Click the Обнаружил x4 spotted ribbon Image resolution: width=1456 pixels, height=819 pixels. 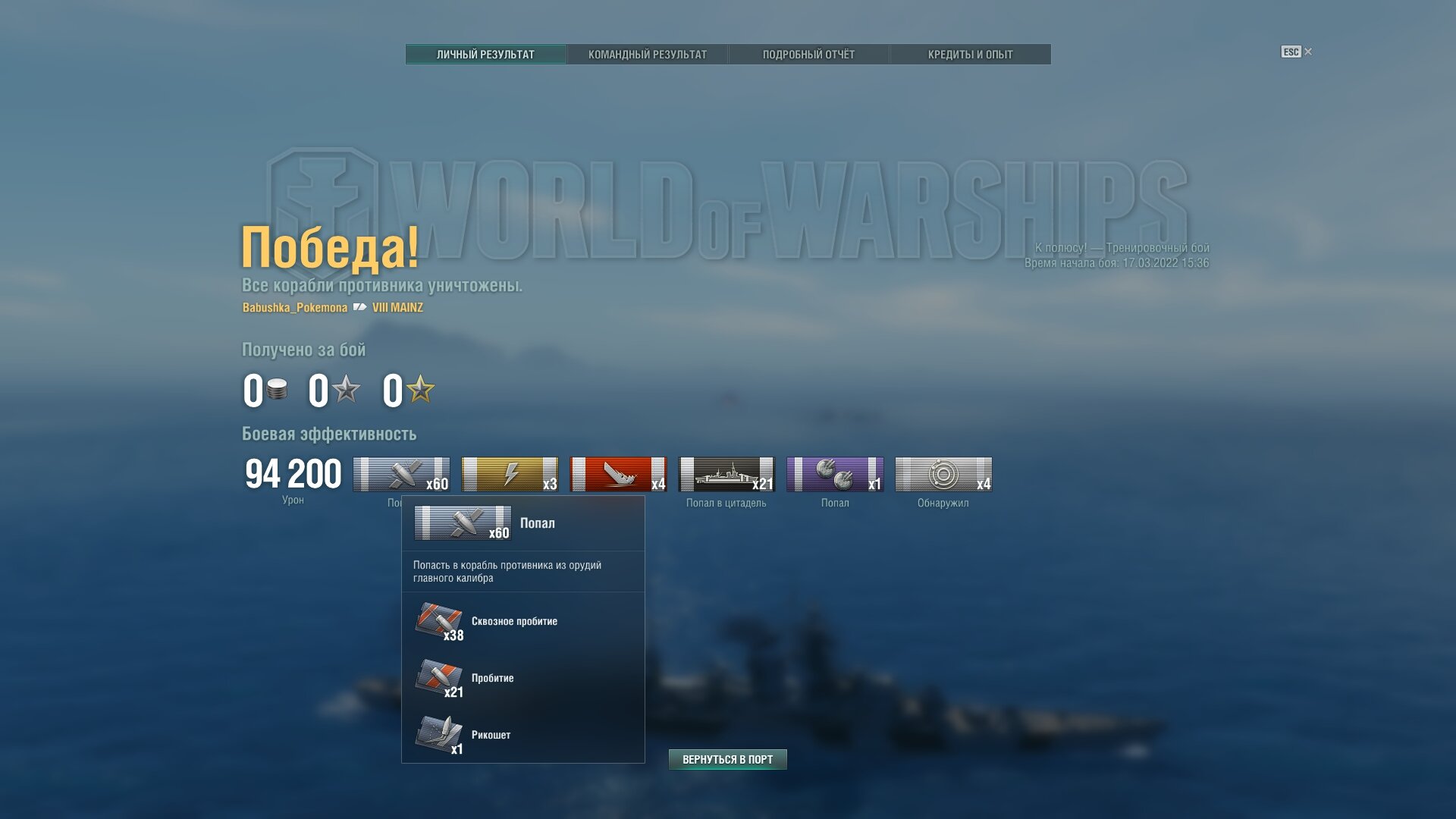pyautogui.click(x=943, y=475)
